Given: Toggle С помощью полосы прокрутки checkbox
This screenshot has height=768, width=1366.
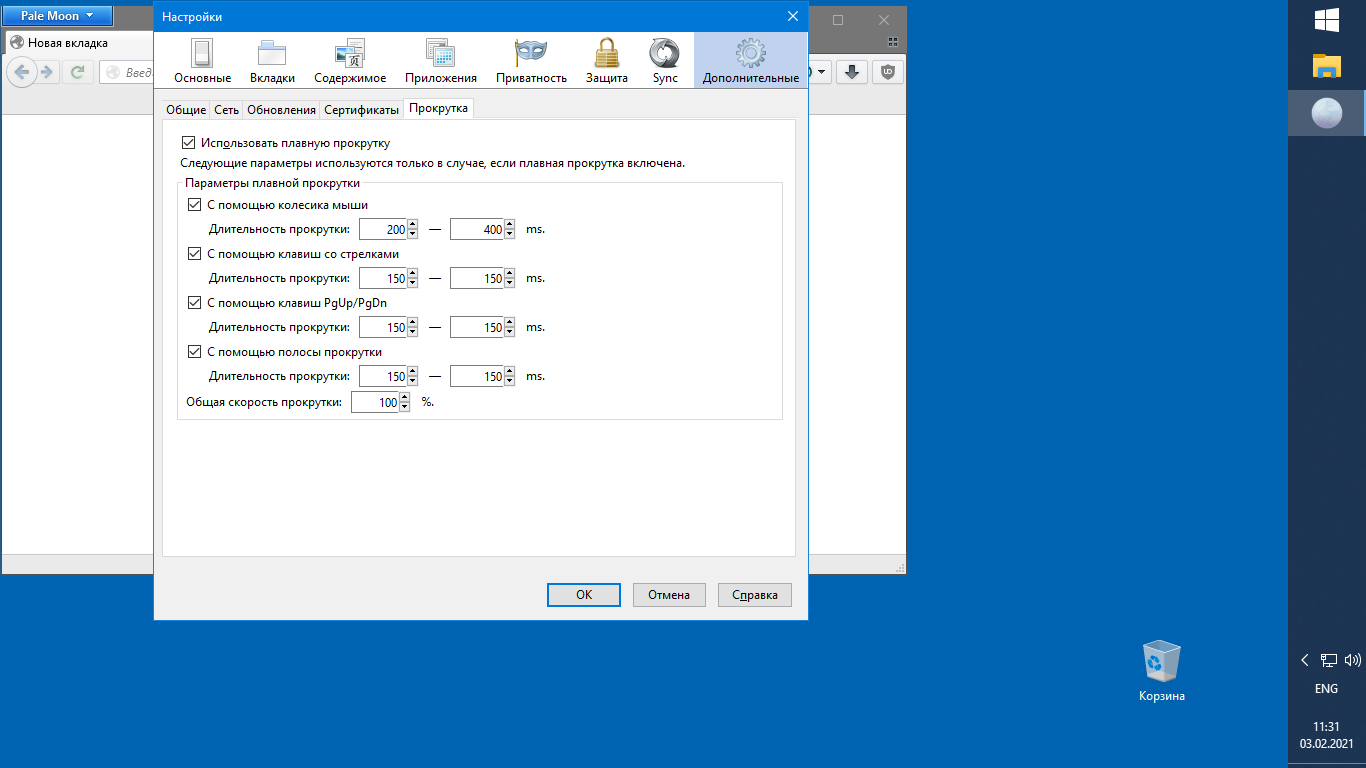Looking at the screenshot, I should pos(195,352).
